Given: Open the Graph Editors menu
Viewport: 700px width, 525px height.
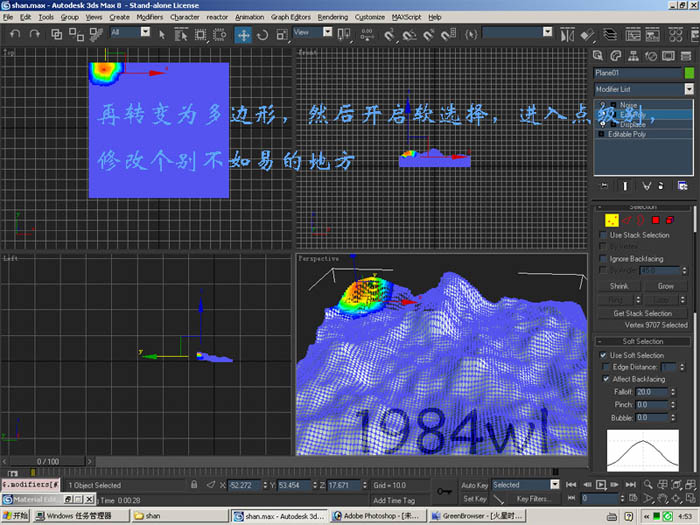Looking at the screenshot, I should (x=291, y=17).
